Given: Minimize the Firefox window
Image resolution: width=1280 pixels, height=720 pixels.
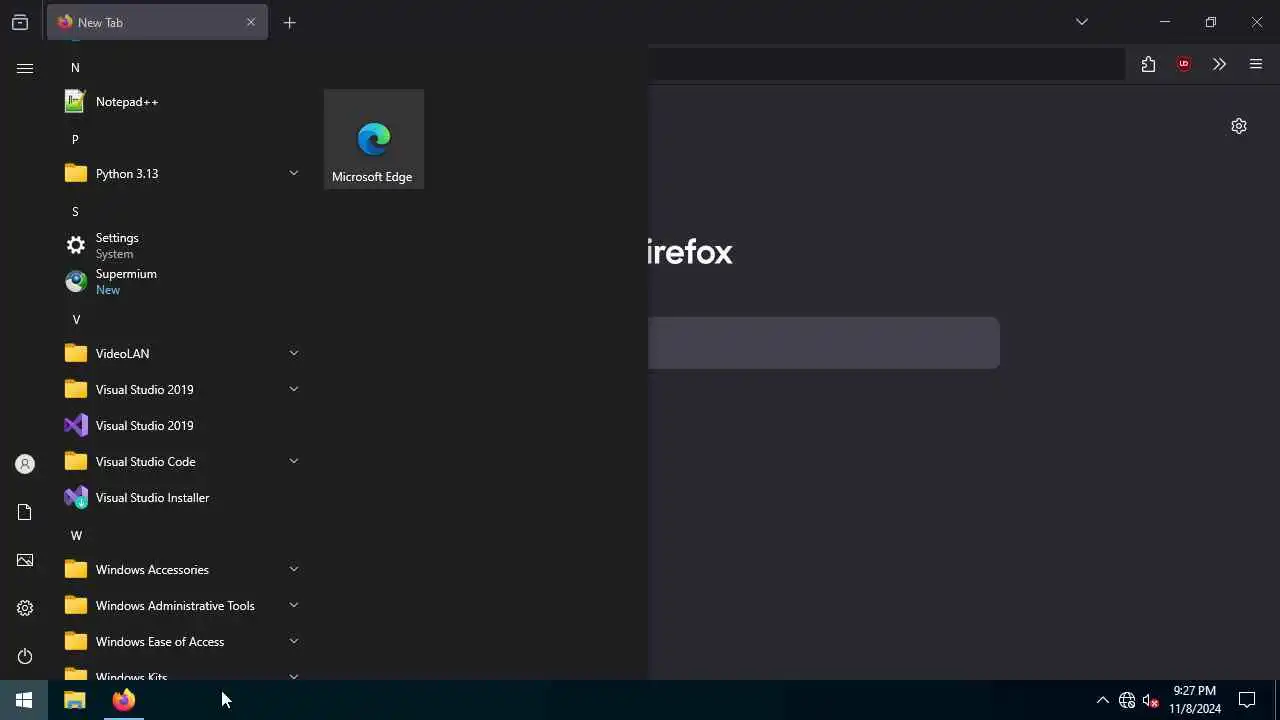Looking at the screenshot, I should click(1165, 22).
